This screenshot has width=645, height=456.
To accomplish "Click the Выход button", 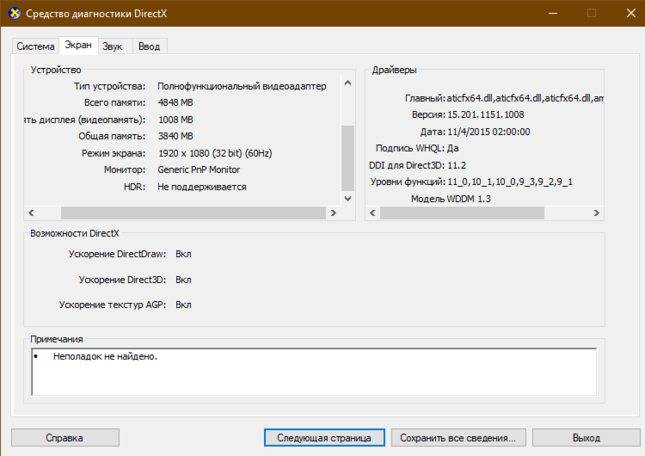I will pos(586,438).
